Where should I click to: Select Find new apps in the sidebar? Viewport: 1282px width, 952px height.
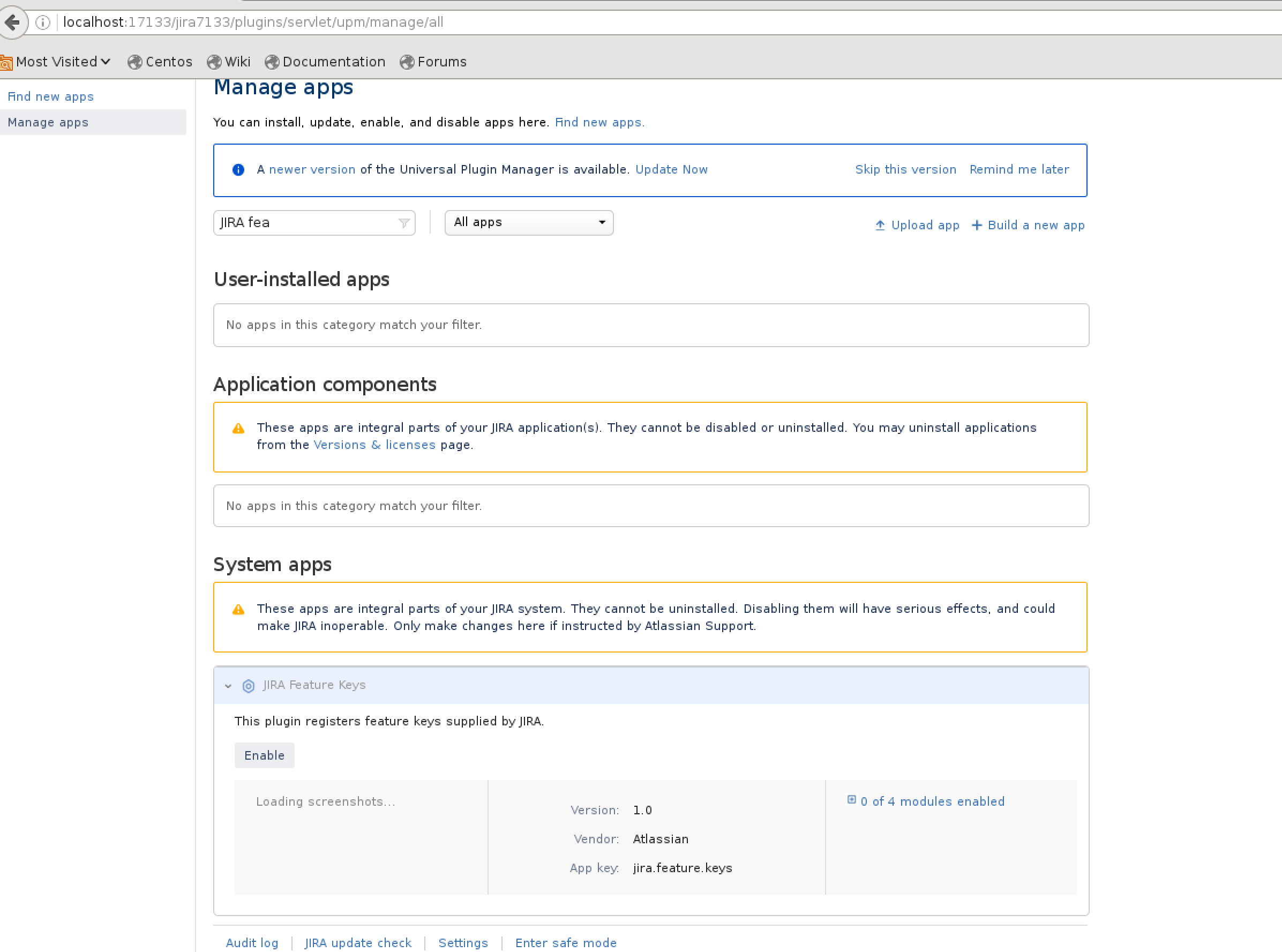(x=51, y=97)
